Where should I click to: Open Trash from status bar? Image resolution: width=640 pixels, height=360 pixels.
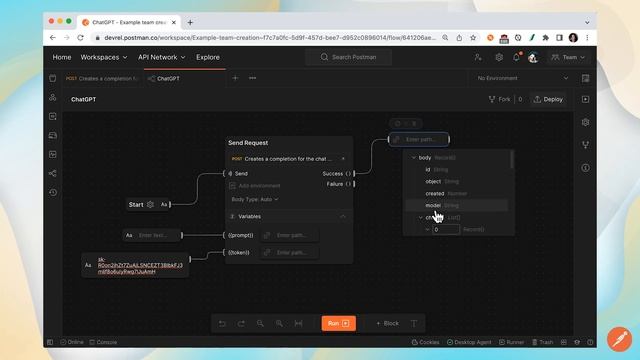[x=542, y=342]
